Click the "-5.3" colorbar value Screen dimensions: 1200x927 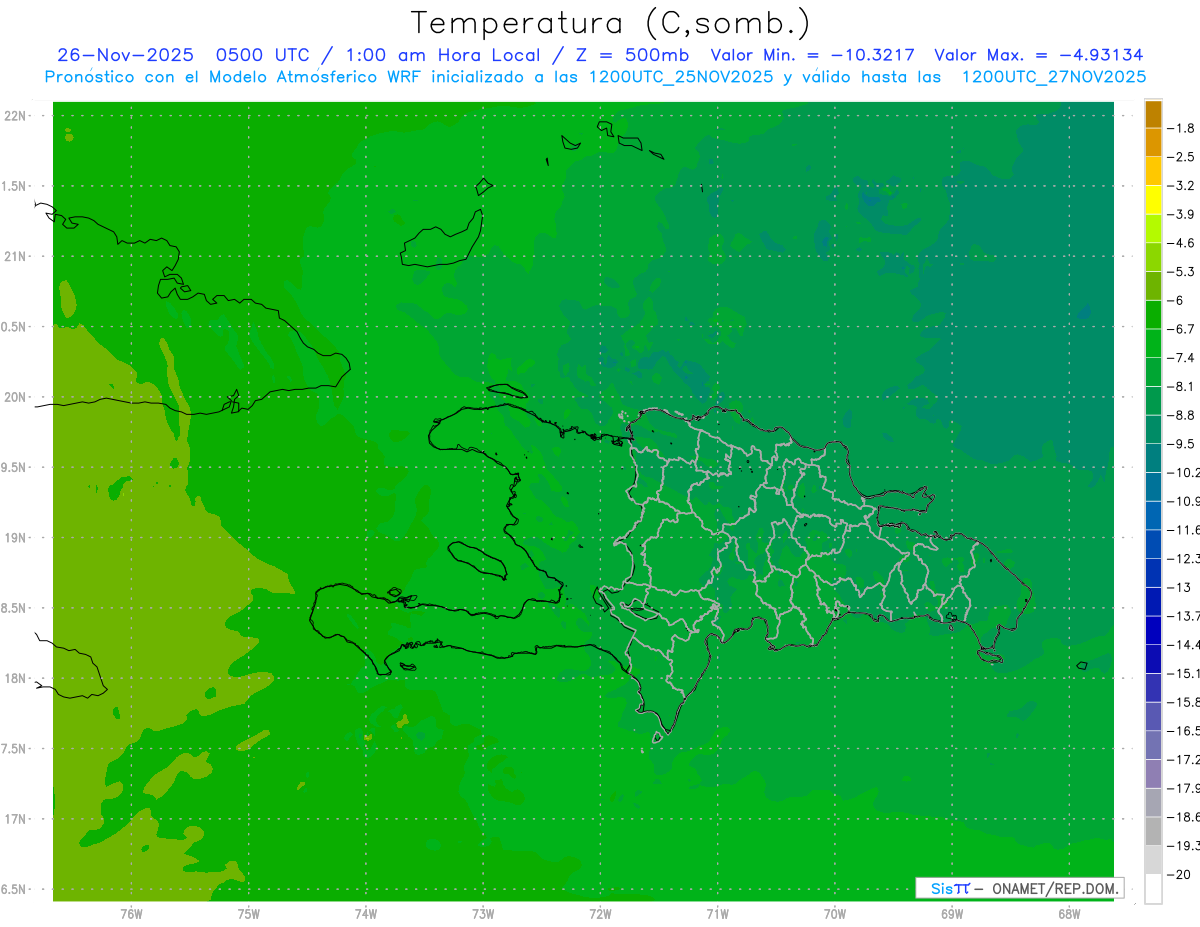1181,272
